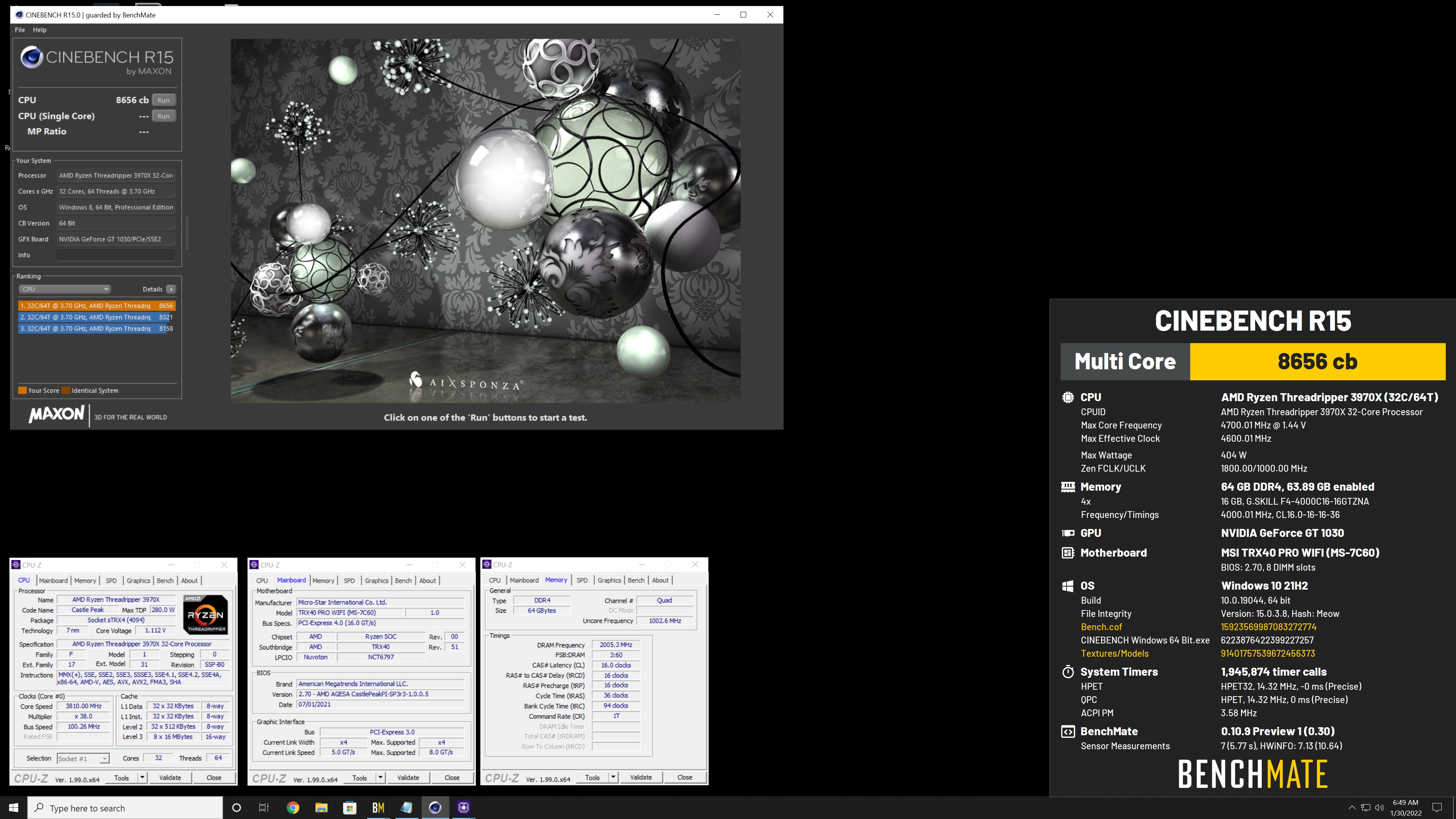Open Tools dropdown arrow in second CPU-Z window
Screen dimensions: 1456x819
(x=380, y=778)
